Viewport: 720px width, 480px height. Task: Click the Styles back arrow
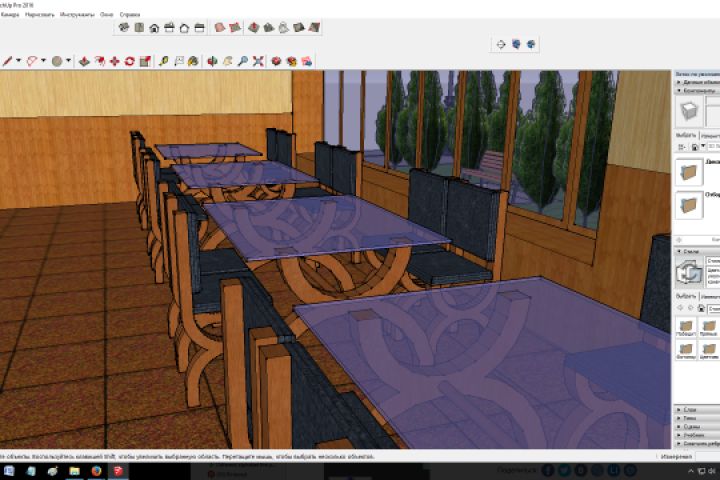pyautogui.click(x=680, y=308)
